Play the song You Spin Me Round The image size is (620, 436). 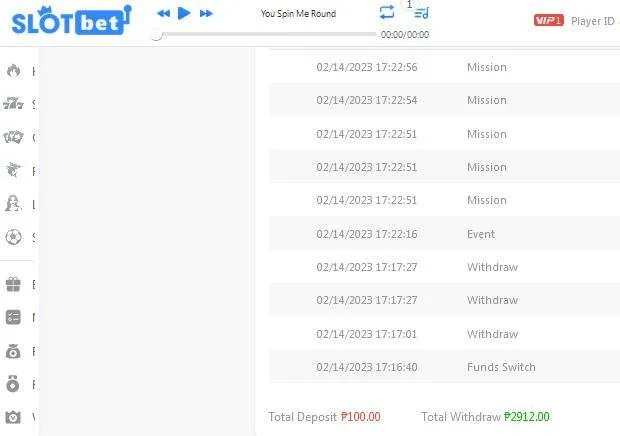pos(184,13)
